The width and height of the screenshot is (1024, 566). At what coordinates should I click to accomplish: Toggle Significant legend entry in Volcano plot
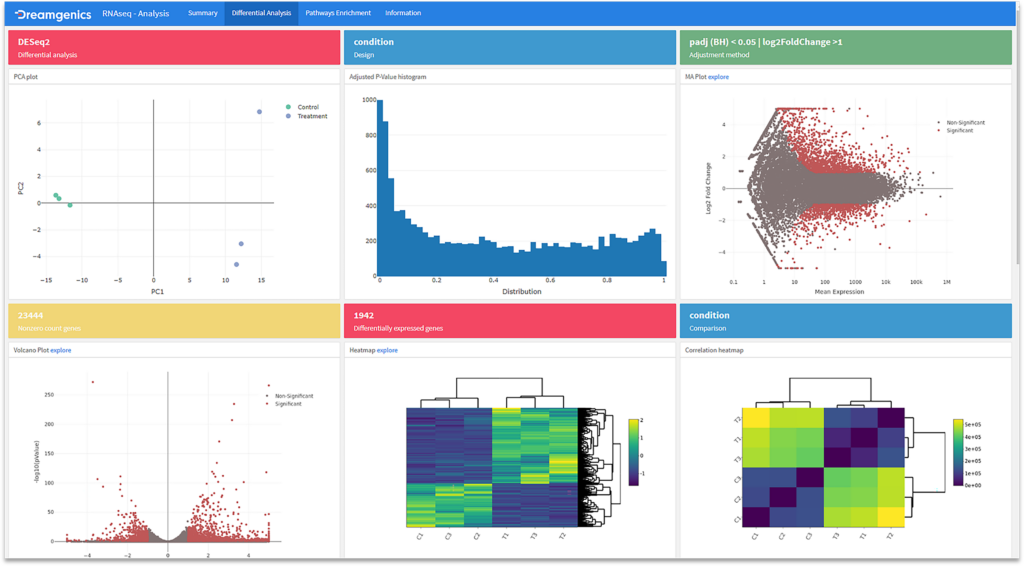tap(284, 404)
